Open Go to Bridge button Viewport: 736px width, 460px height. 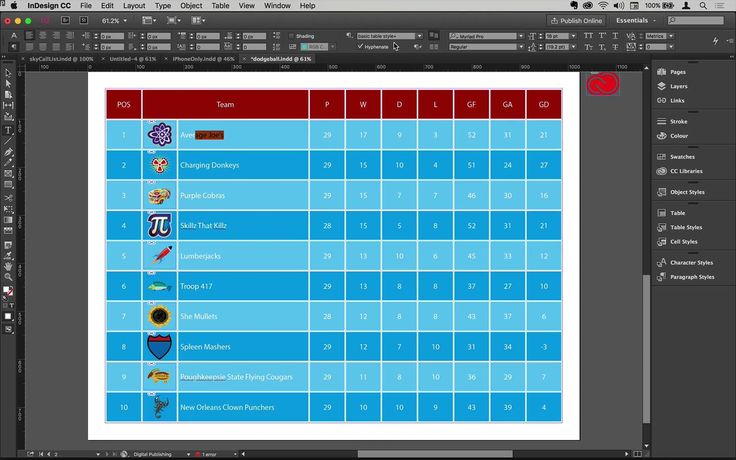(65, 21)
